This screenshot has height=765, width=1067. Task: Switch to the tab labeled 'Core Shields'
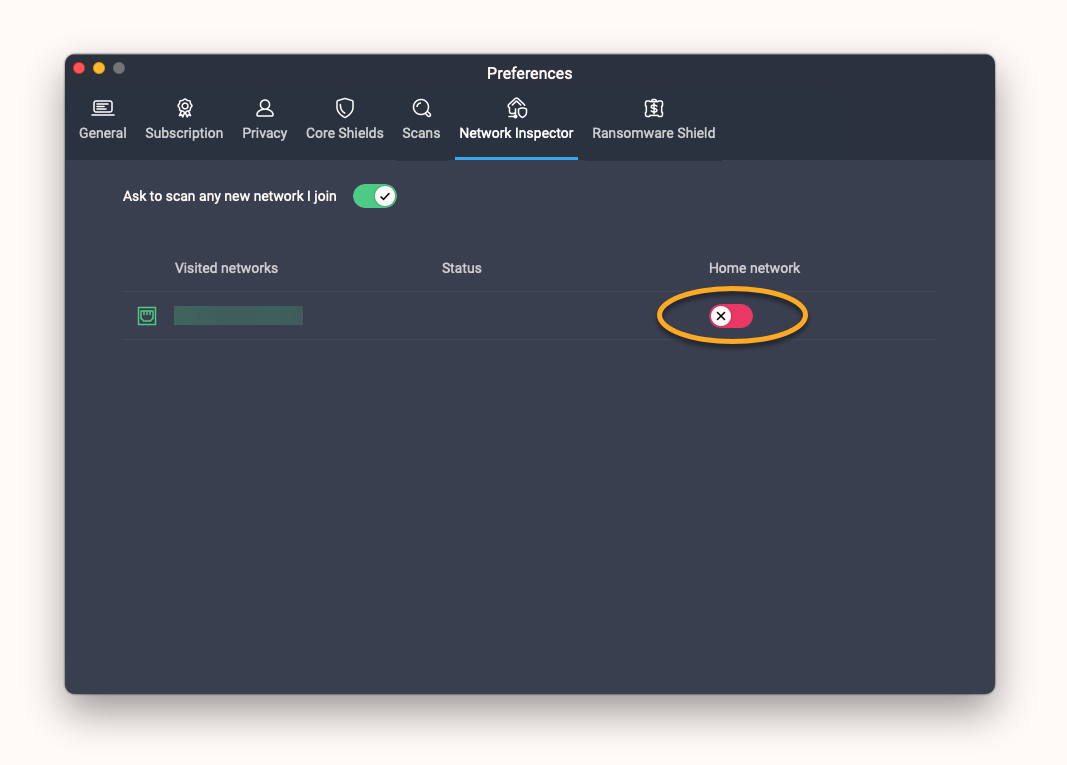click(345, 133)
